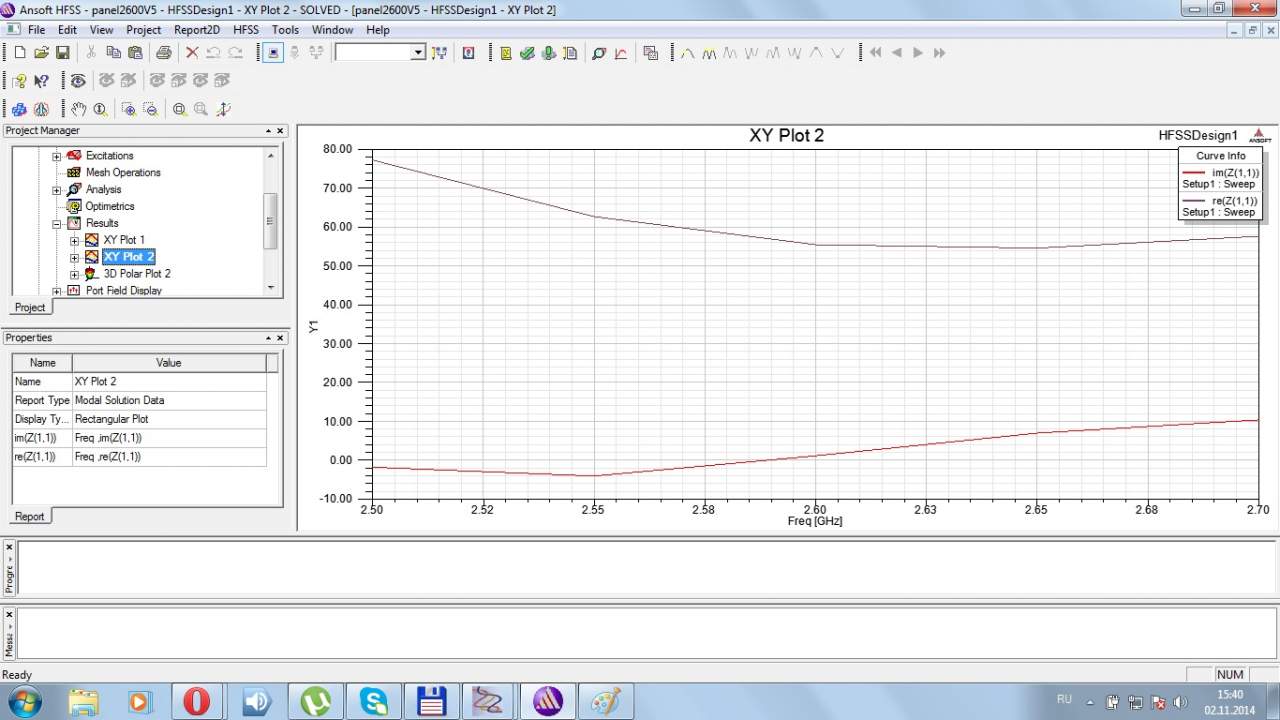Viewport: 1280px width, 720px height.
Task: Click the XY plot report icon in toolbar
Action: coord(620,53)
